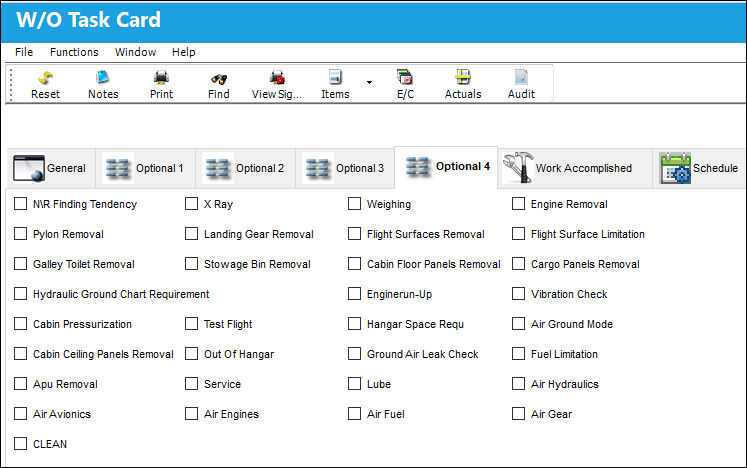
Task: Open the E/C toolbar icon
Action: (x=405, y=84)
